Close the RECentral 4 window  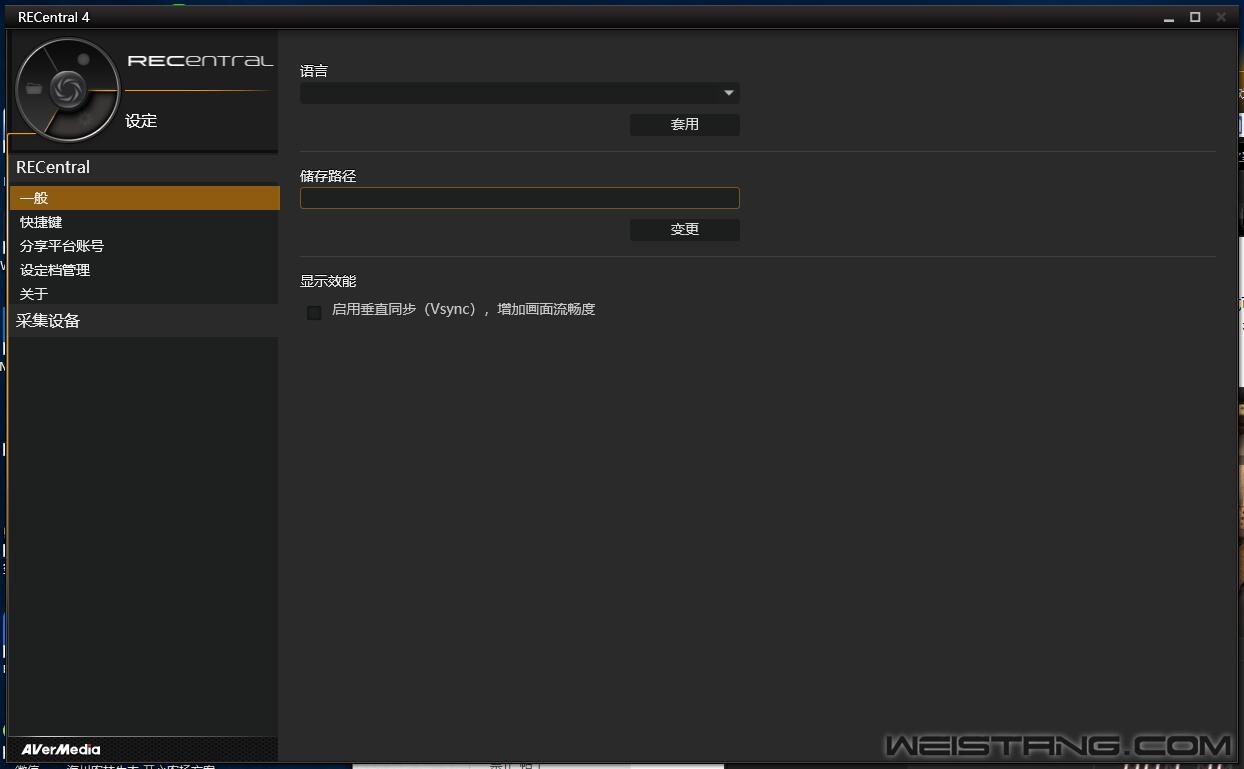click(x=1221, y=17)
